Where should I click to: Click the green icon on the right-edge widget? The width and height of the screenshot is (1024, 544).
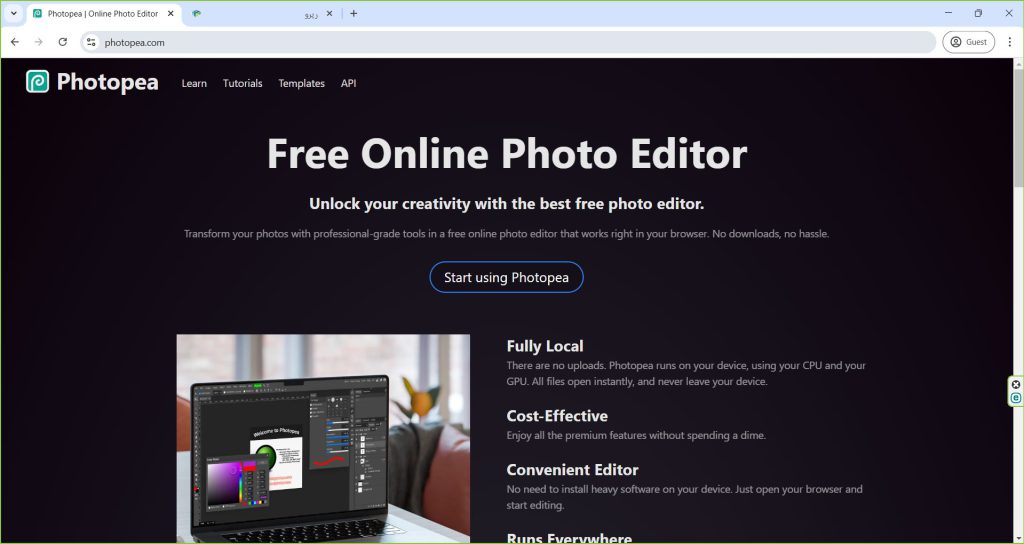coord(1016,398)
